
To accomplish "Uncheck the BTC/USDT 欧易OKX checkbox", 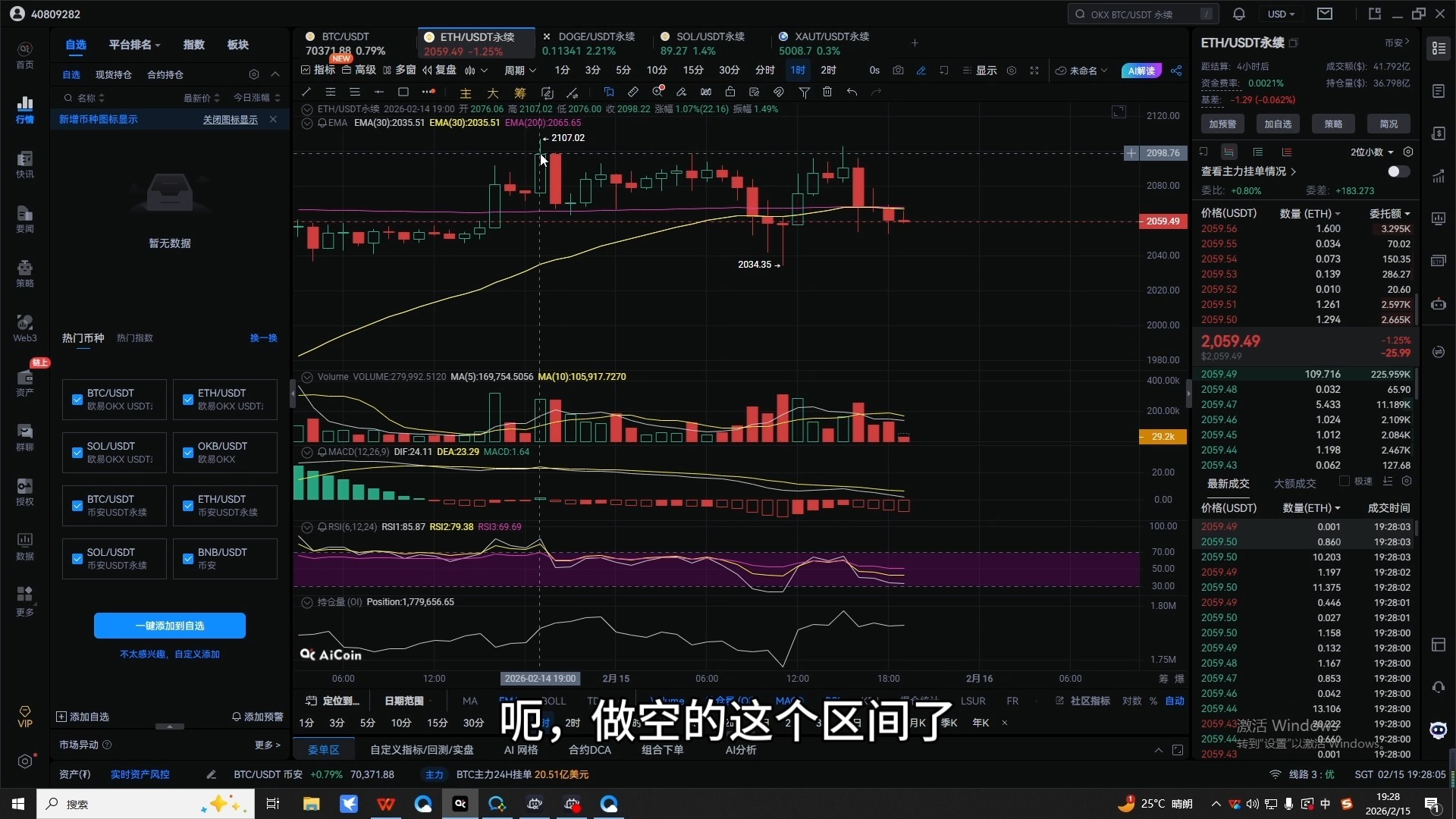I will click(77, 400).
